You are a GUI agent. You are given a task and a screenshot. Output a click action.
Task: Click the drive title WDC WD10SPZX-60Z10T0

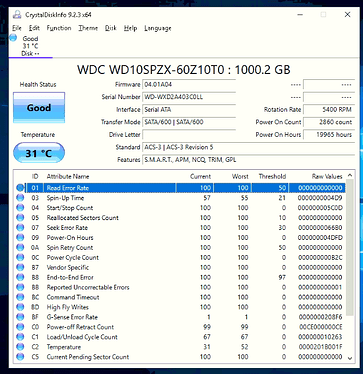(x=184, y=70)
